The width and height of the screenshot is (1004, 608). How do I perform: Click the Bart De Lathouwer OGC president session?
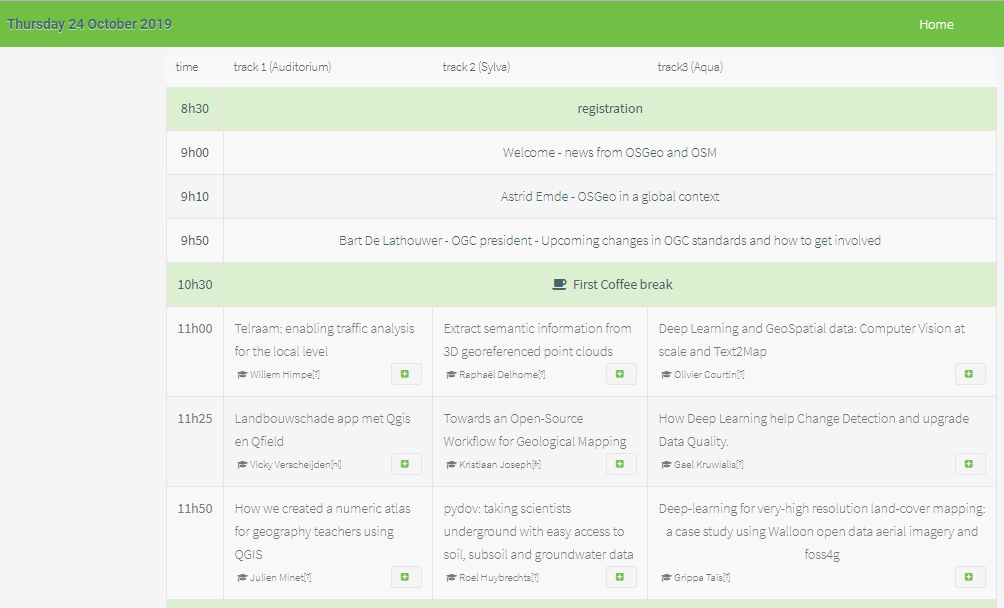coord(610,241)
